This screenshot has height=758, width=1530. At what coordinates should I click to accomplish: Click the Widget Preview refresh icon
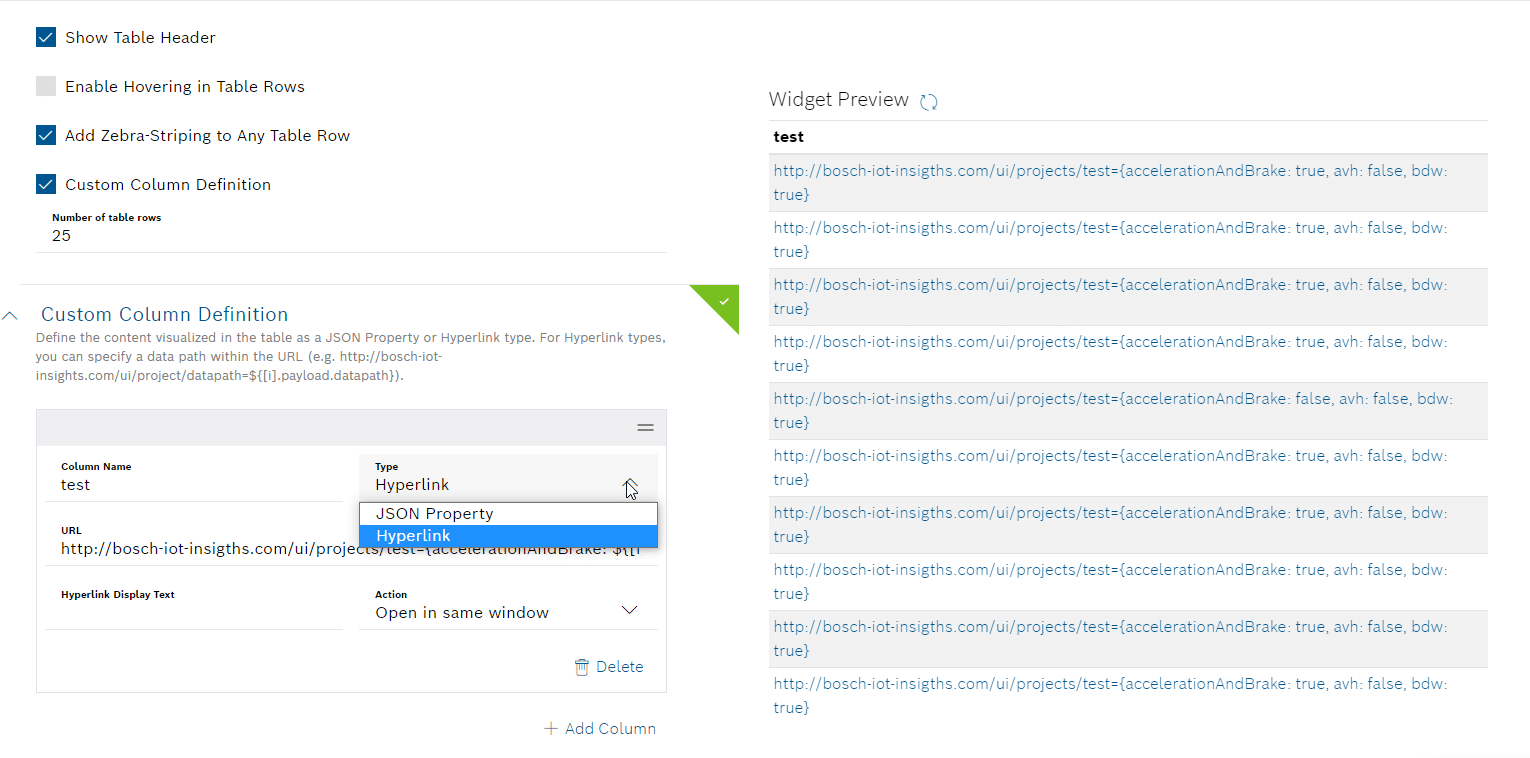pyautogui.click(x=928, y=101)
